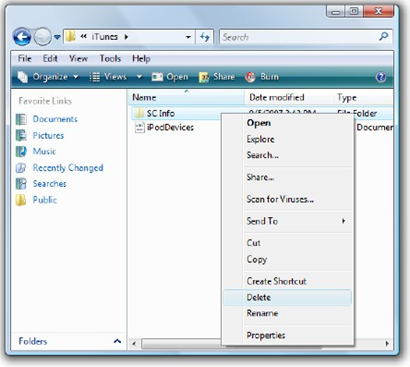Click the iTunes breadcrumb in address bar
Screen dimensions: 410x367
point(105,37)
